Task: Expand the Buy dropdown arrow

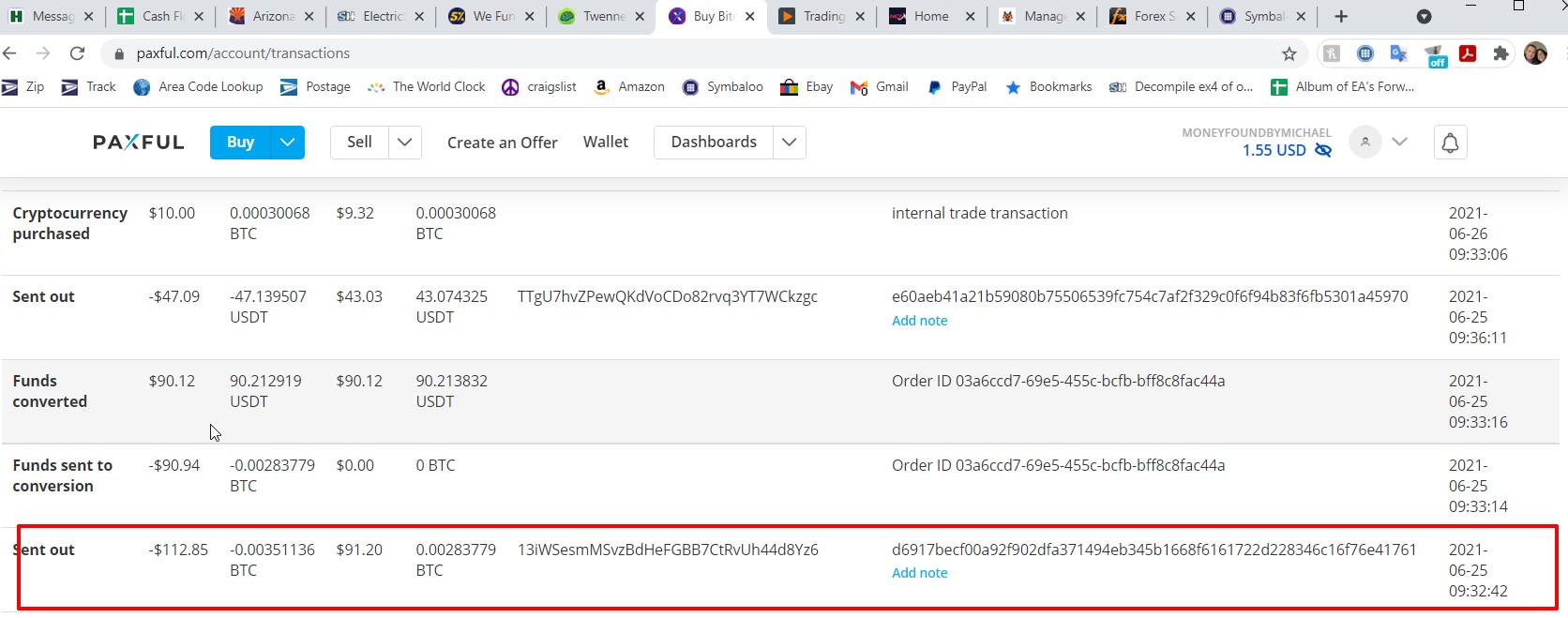Action: [x=287, y=143]
